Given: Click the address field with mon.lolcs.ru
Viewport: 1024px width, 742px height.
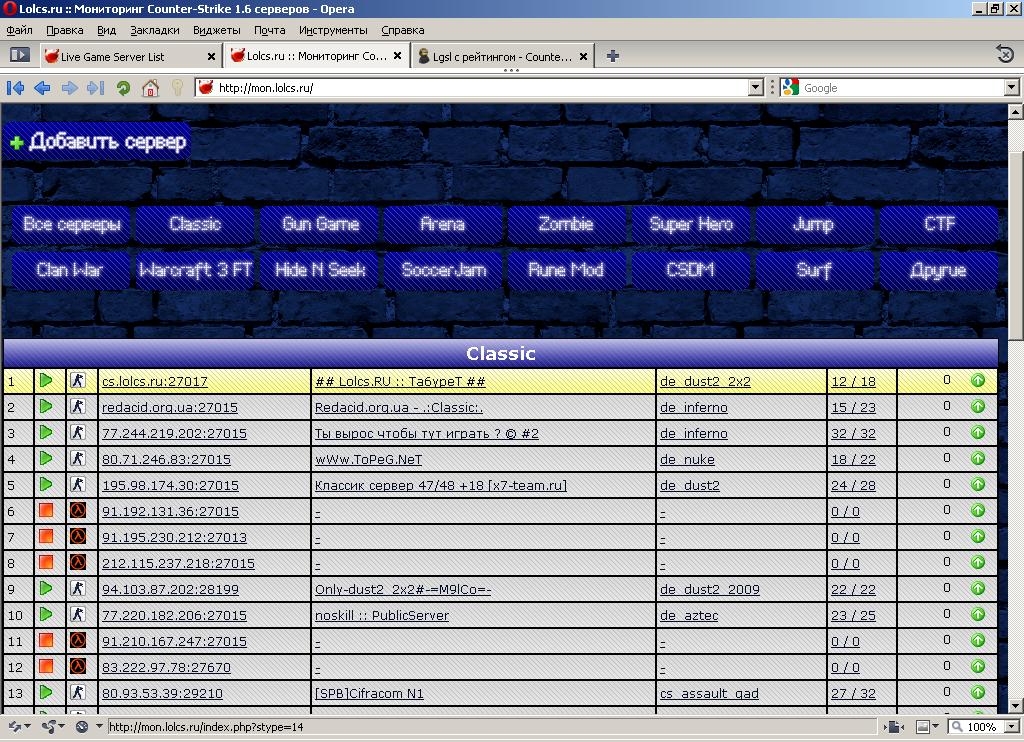Looking at the screenshot, I should [x=480, y=88].
